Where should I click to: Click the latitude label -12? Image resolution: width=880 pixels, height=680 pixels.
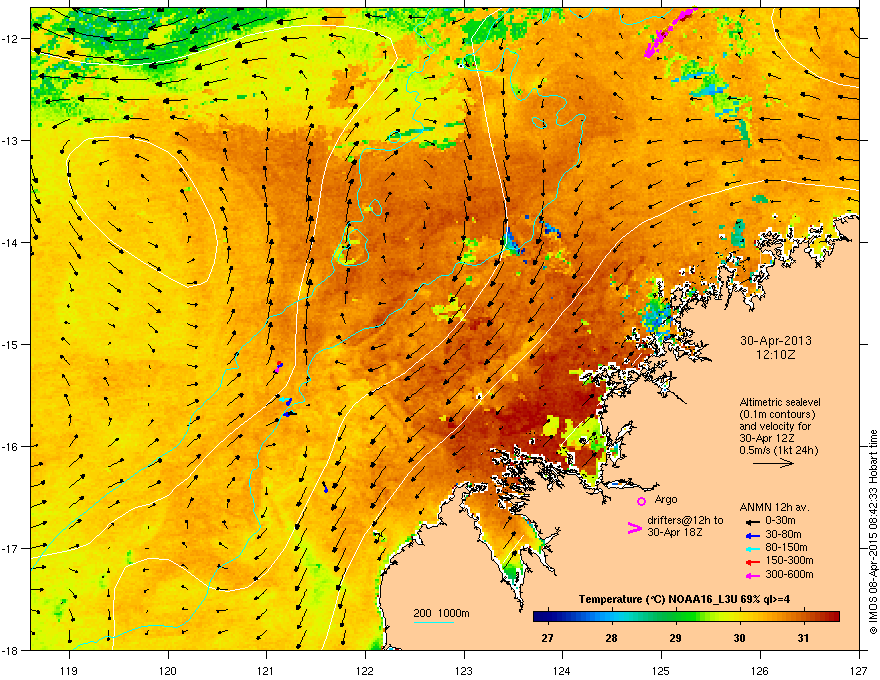coord(10,39)
